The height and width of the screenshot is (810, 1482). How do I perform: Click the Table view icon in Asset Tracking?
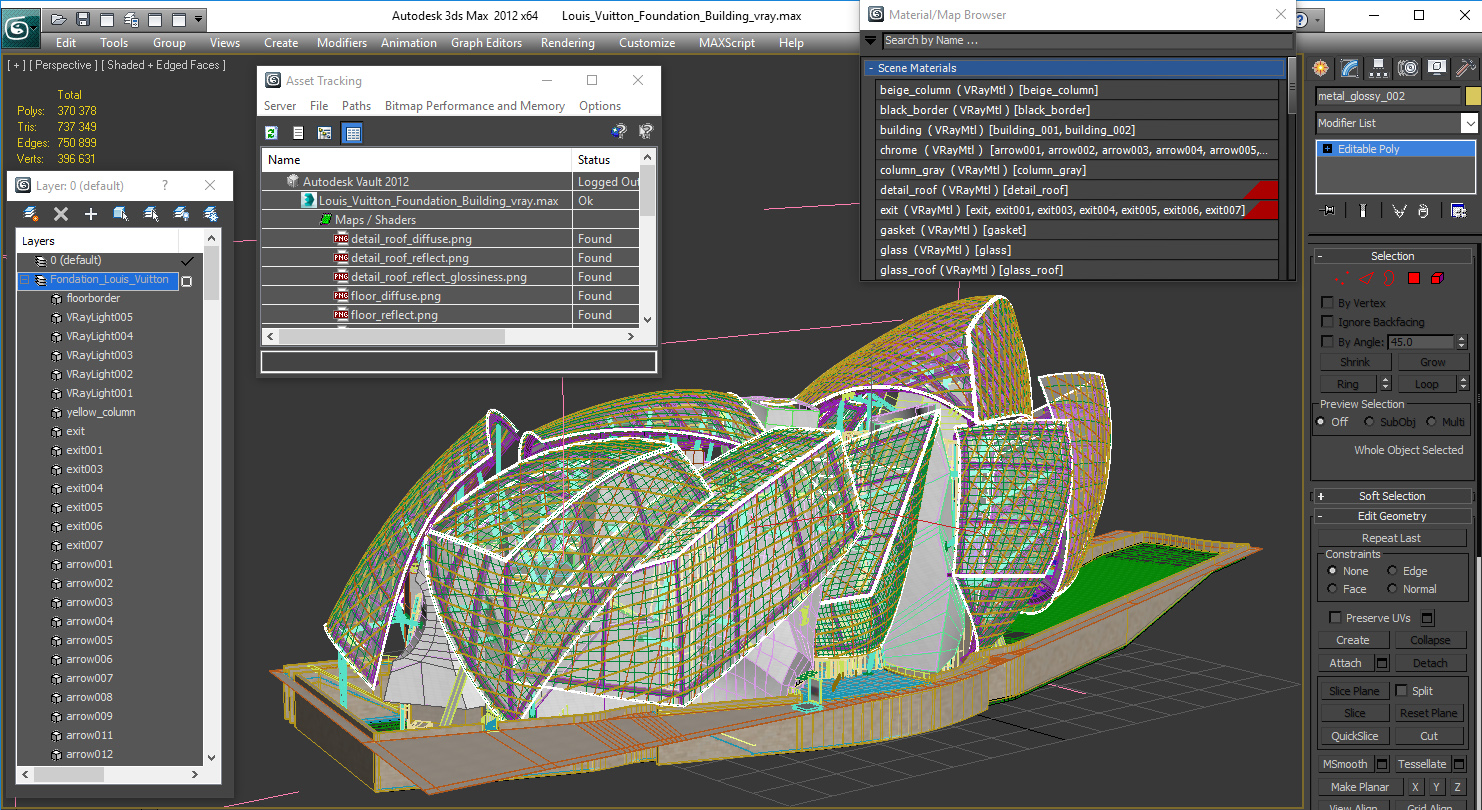click(x=352, y=133)
